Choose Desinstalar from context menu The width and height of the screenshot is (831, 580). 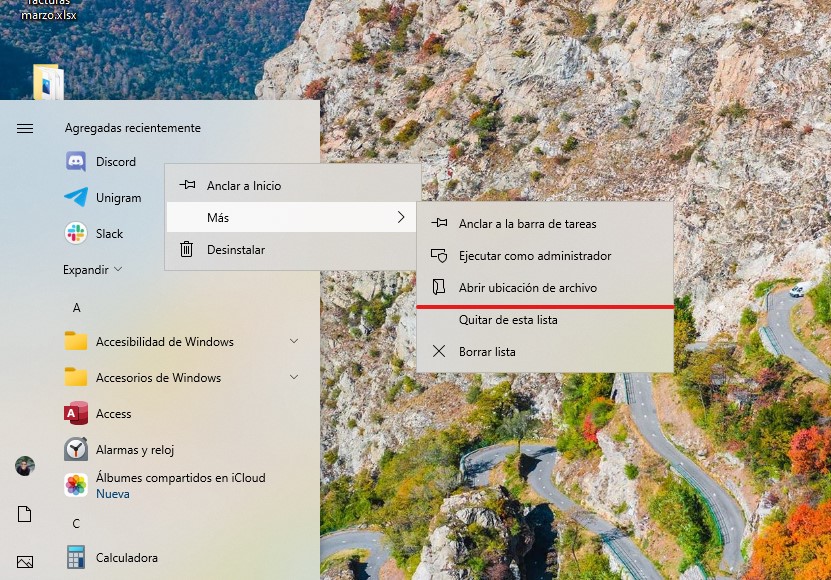[236, 250]
